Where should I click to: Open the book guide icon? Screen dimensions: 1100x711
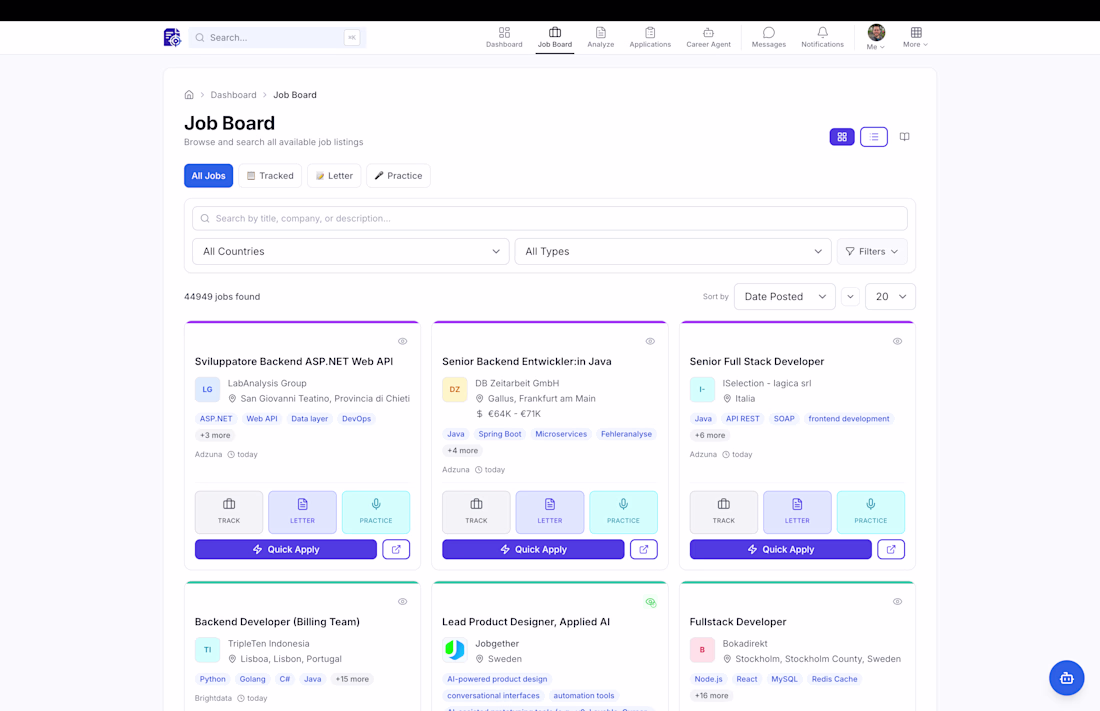click(904, 137)
